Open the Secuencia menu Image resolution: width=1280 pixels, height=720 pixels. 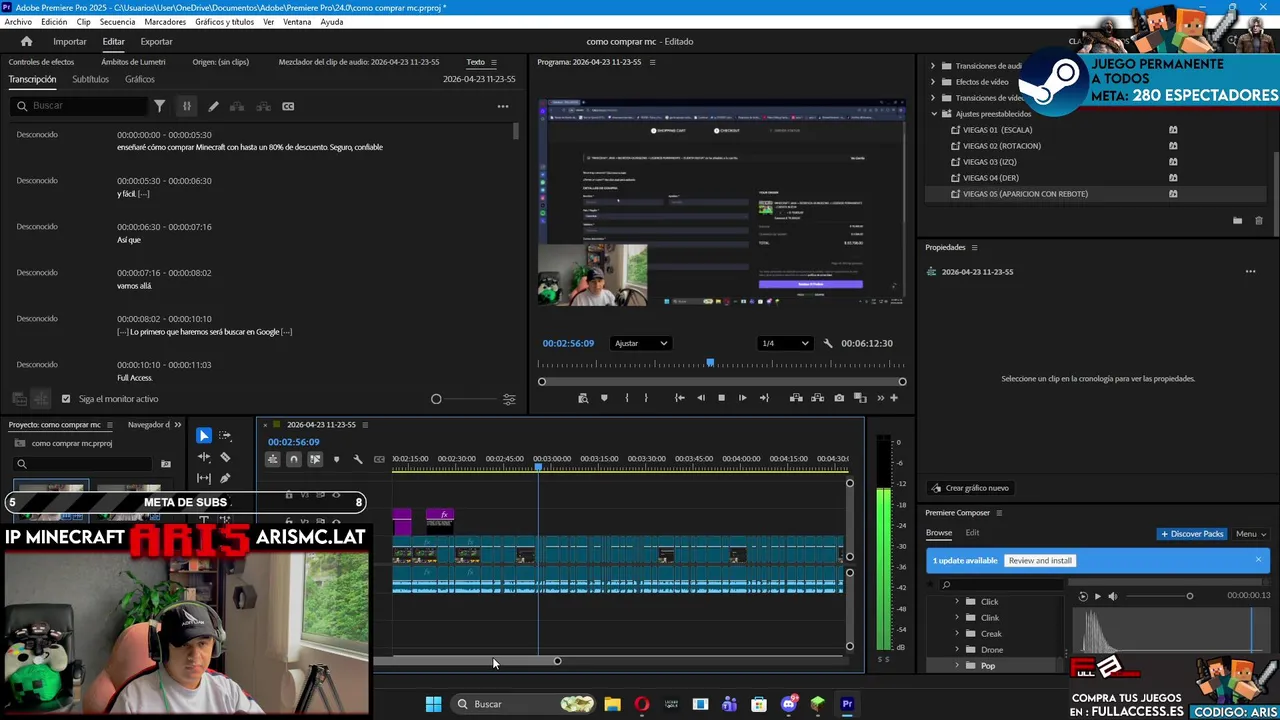(x=117, y=22)
